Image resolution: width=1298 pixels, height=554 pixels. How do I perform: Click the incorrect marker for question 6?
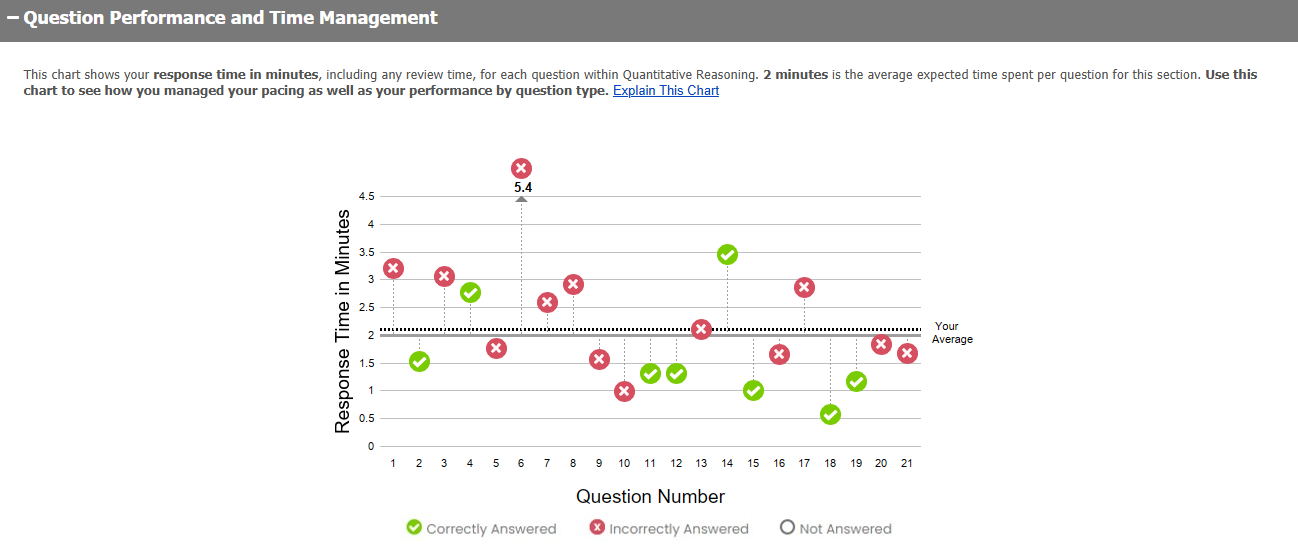tap(521, 169)
